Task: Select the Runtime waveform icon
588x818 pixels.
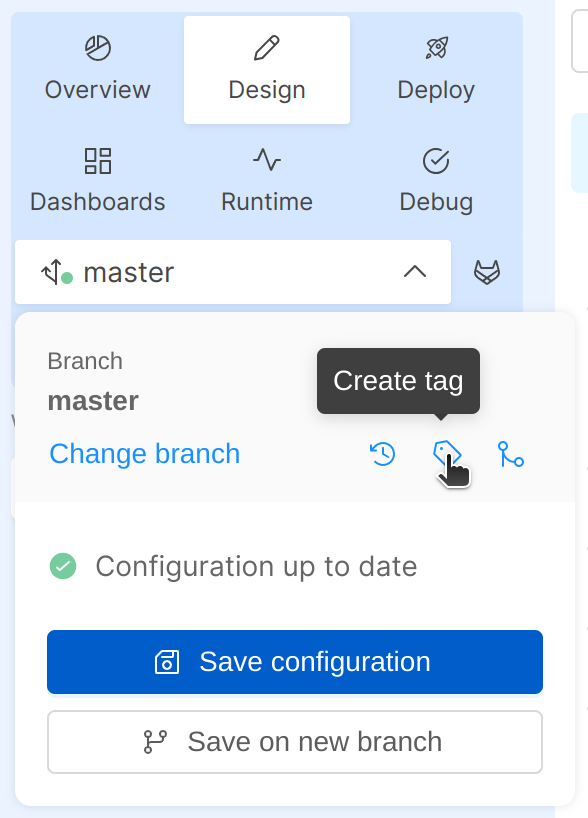Action: (266, 158)
